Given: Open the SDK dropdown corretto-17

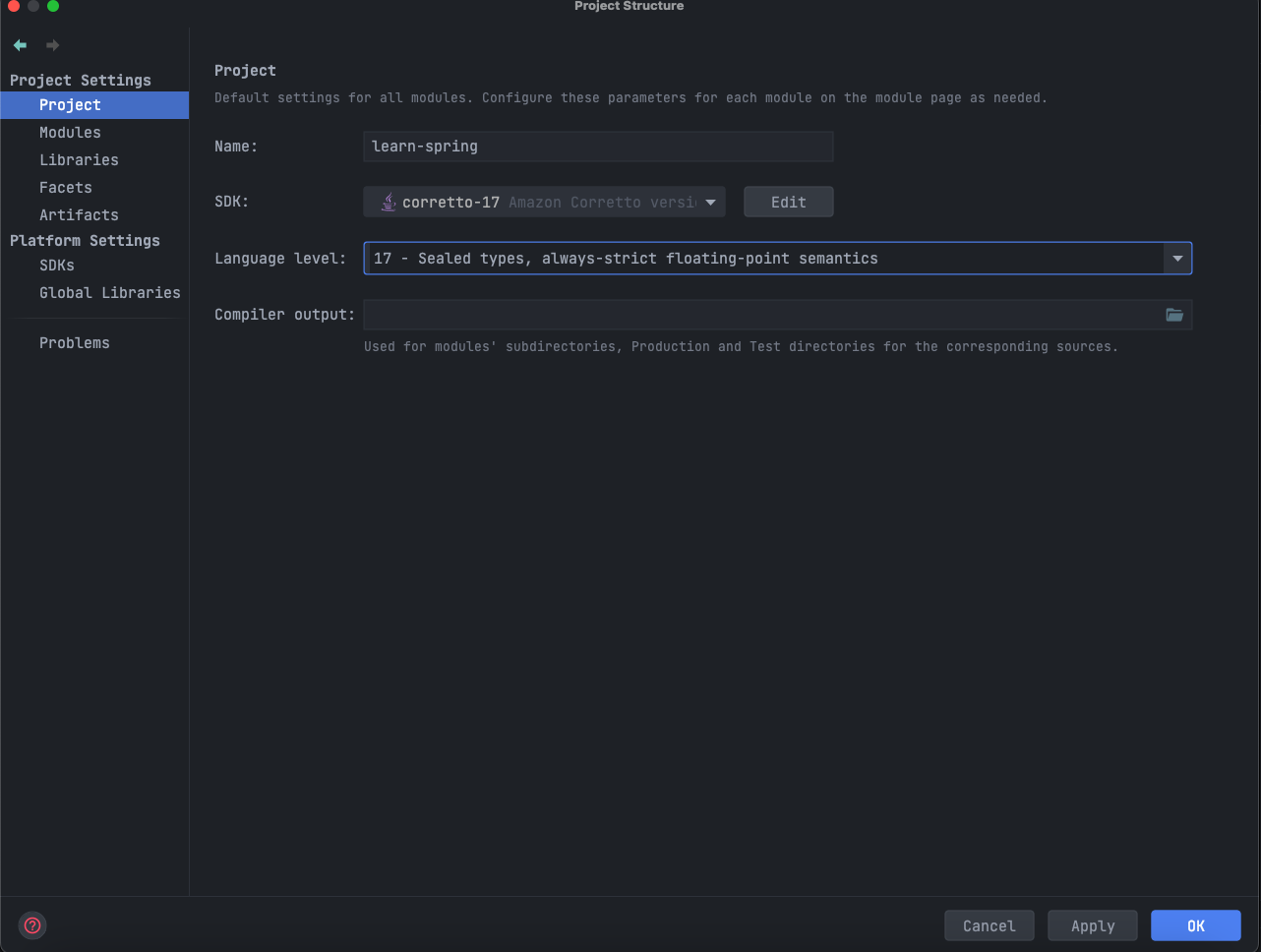Looking at the screenshot, I should tap(544, 202).
